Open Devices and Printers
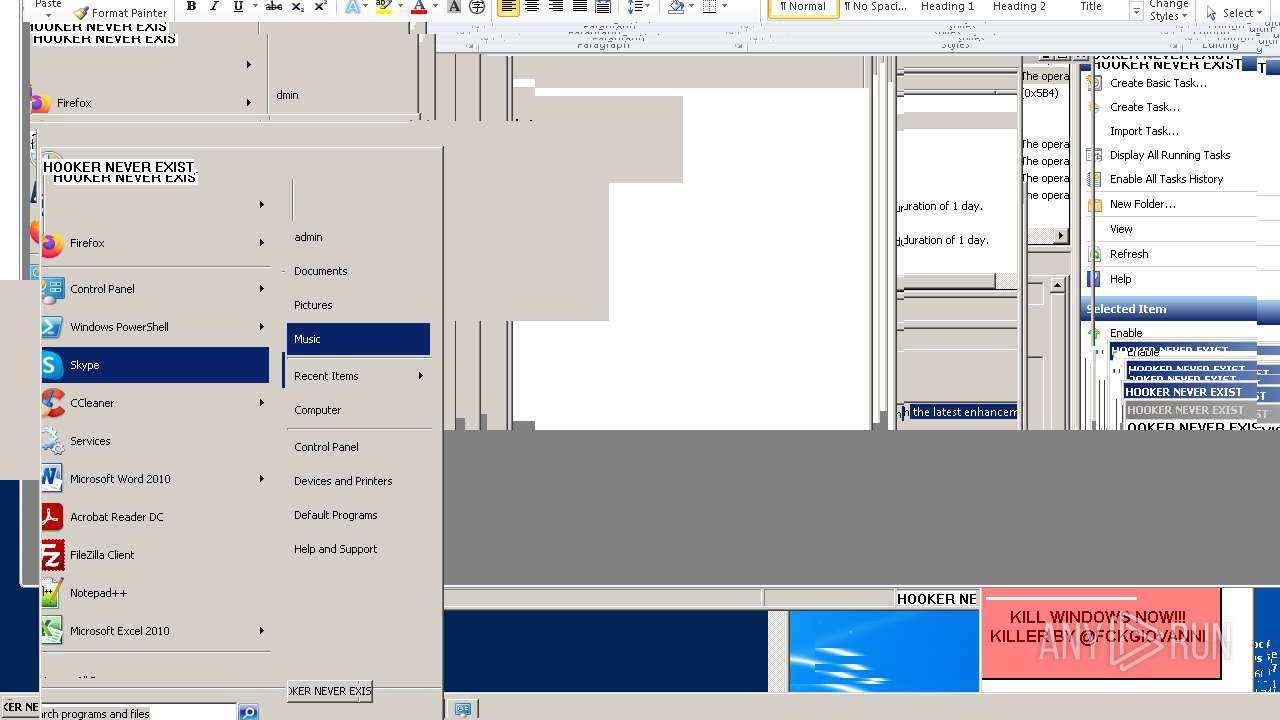The height and width of the screenshot is (720, 1280). point(358,481)
